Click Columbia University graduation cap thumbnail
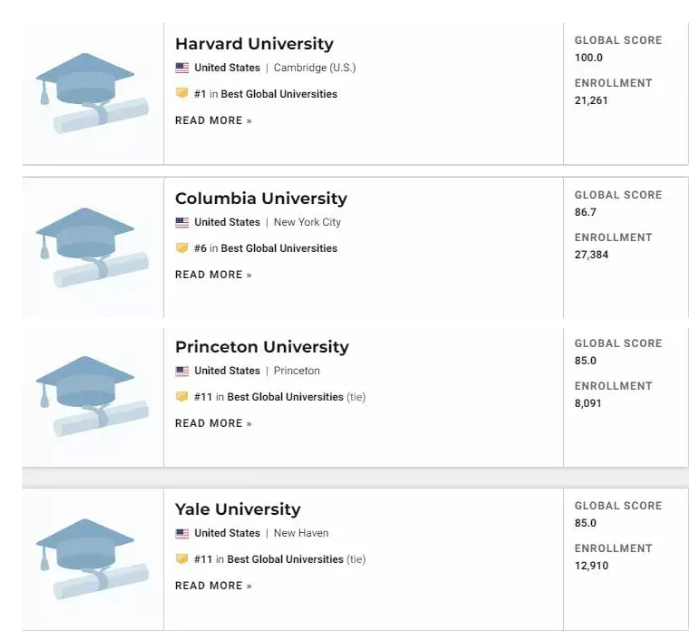 [x=92, y=248]
